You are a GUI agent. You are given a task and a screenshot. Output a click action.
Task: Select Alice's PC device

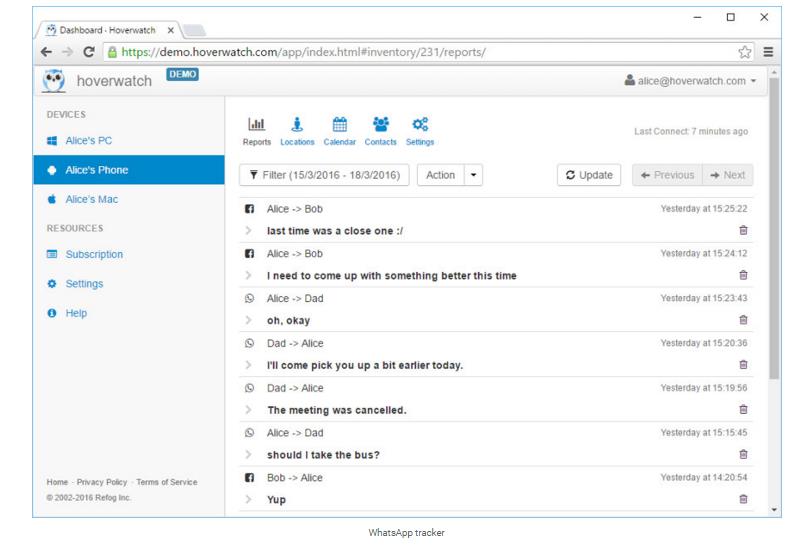[129, 140]
